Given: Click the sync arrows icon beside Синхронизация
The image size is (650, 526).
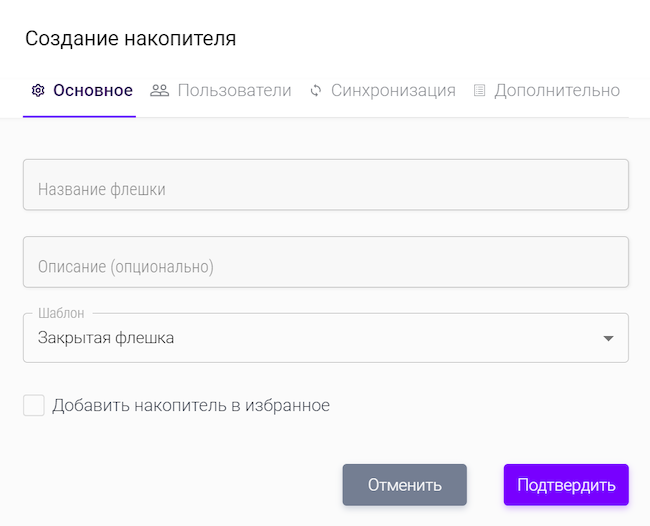Looking at the screenshot, I should [316, 90].
